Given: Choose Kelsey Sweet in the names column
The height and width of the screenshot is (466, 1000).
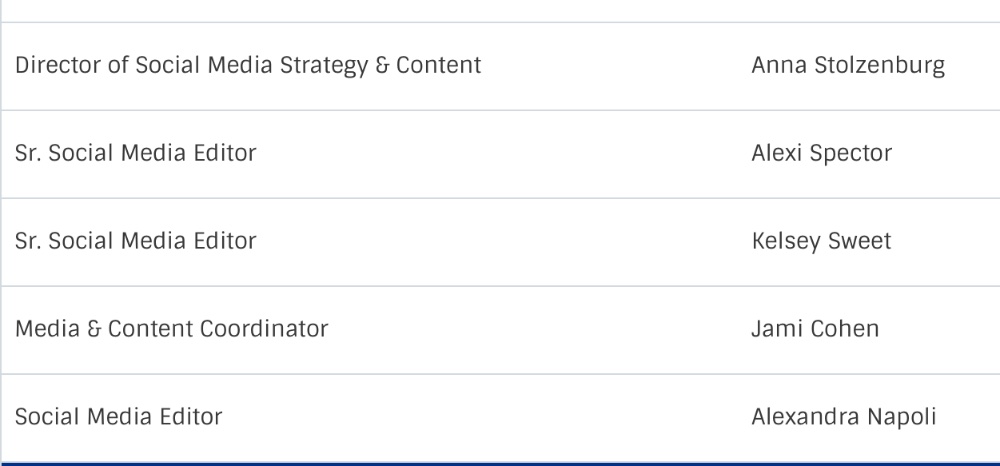Looking at the screenshot, I should coord(821,241).
